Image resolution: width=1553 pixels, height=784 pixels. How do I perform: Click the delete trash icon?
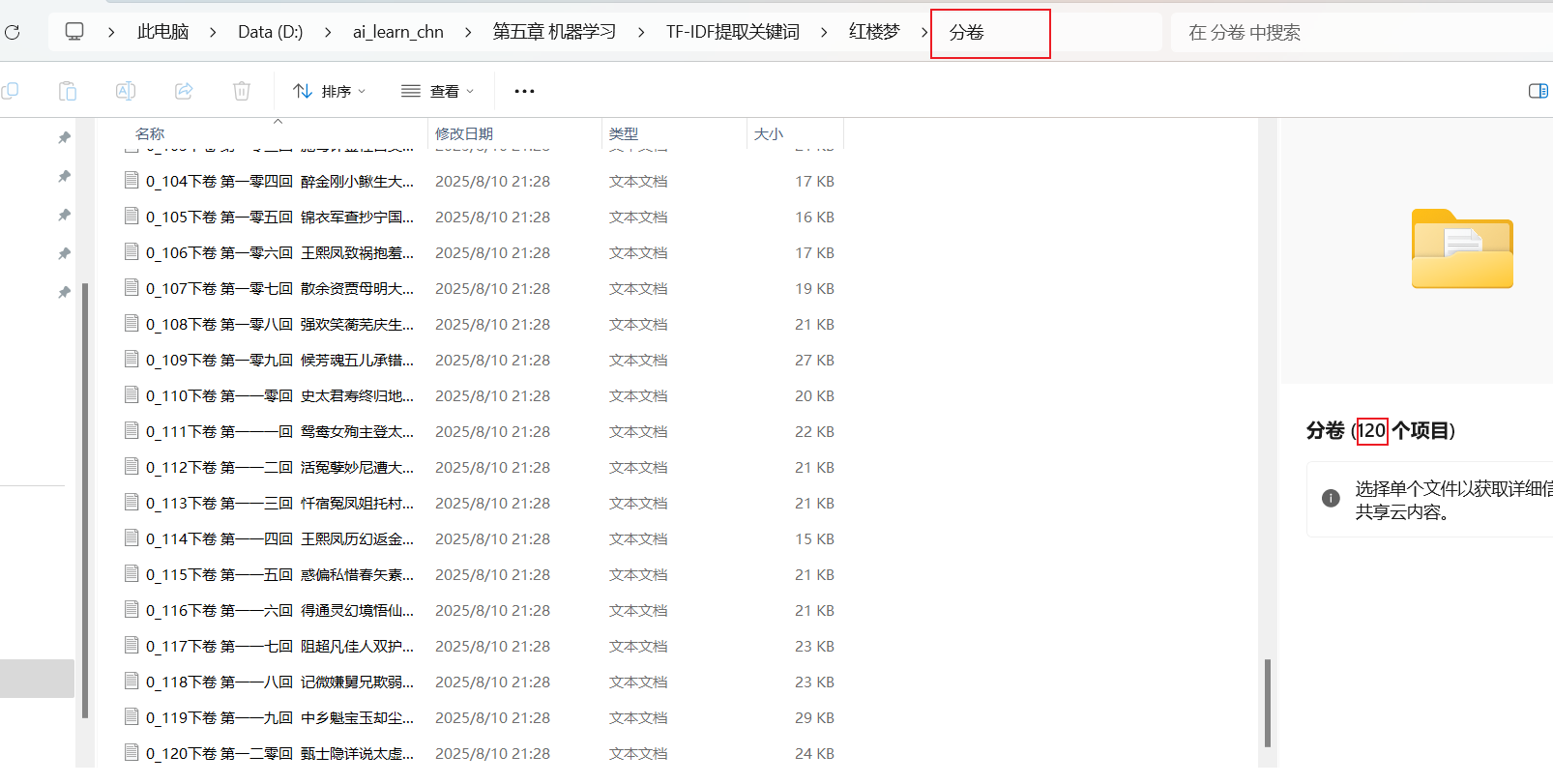[242, 91]
